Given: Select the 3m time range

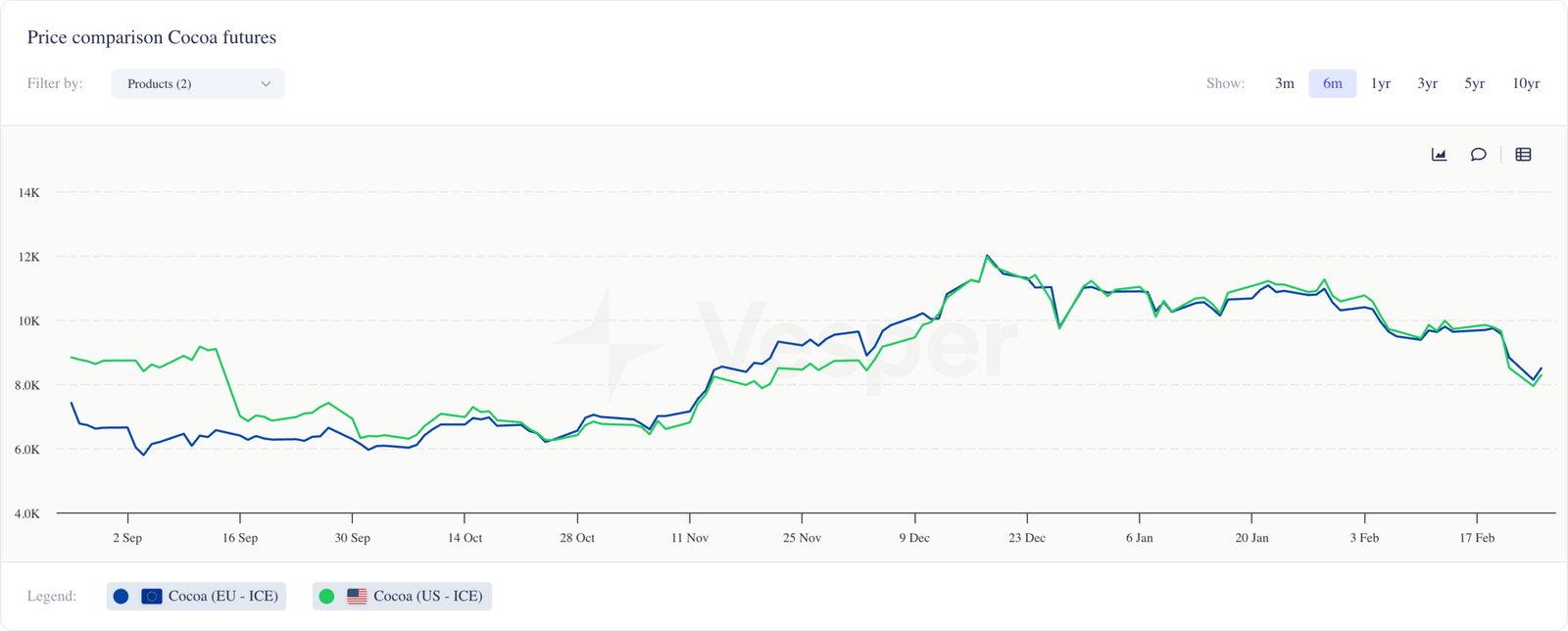Looking at the screenshot, I should coord(1285,84).
